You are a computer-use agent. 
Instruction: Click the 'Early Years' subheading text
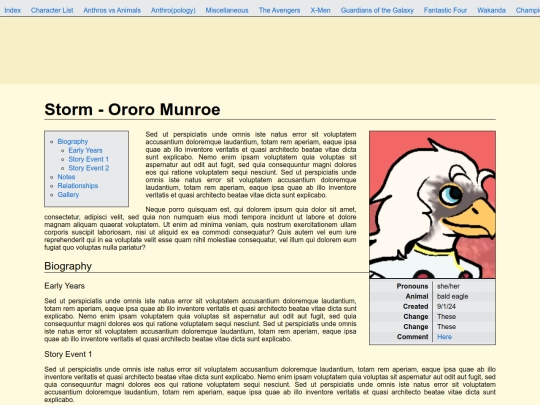point(64,286)
